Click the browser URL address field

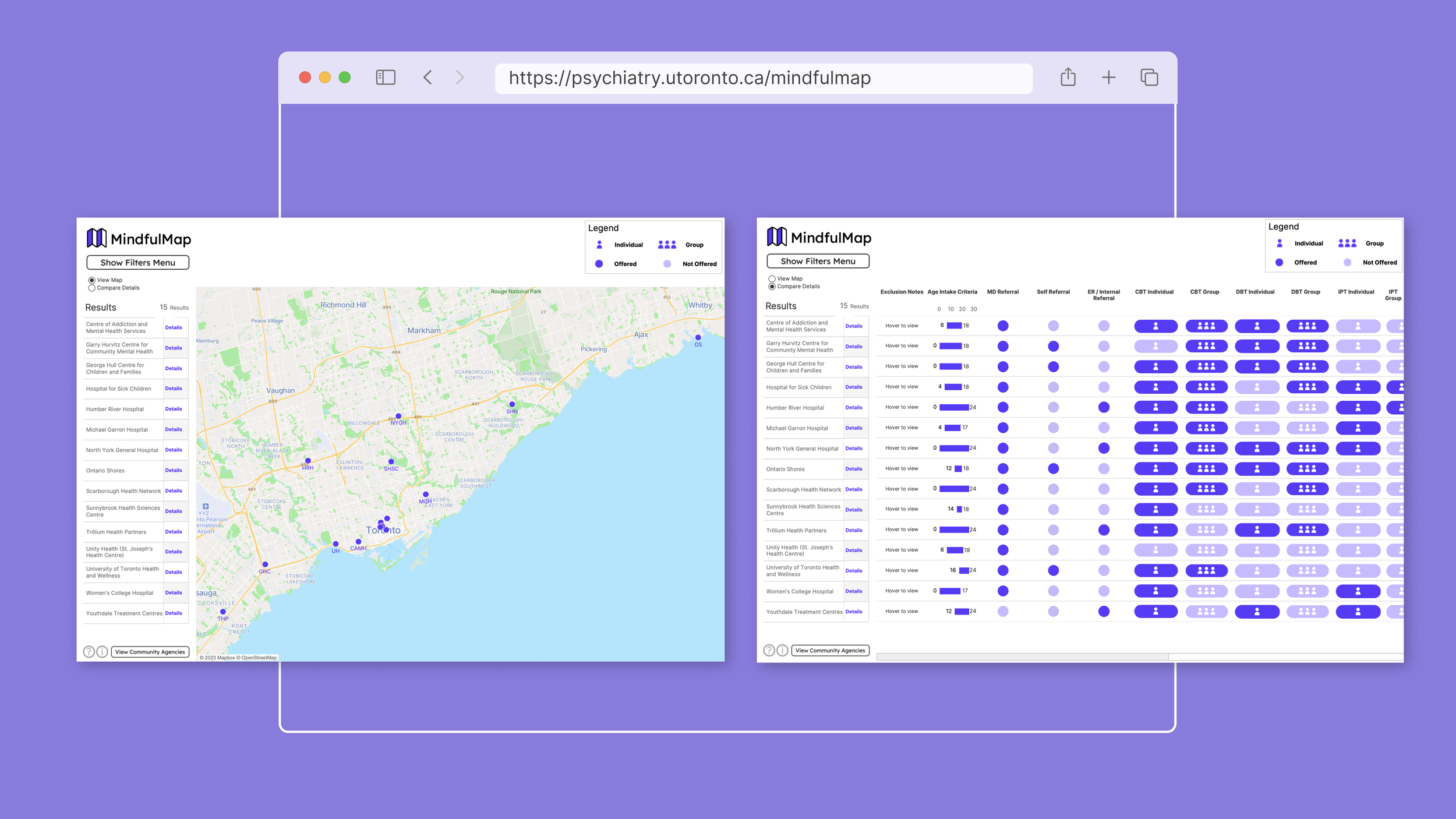click(763, 78)
